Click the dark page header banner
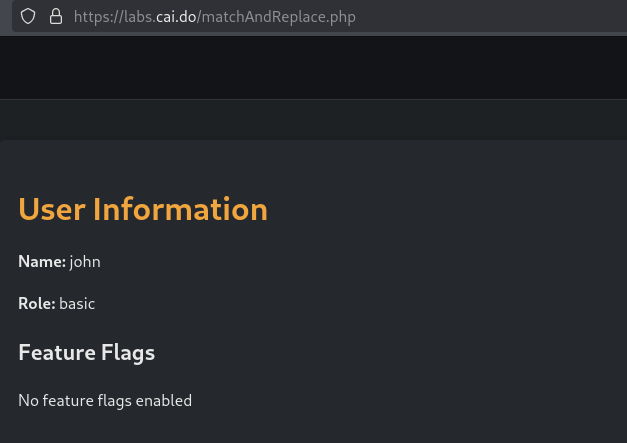Viewport: 627px width, 443px height. pyautogui.click(x=313, y=67)
